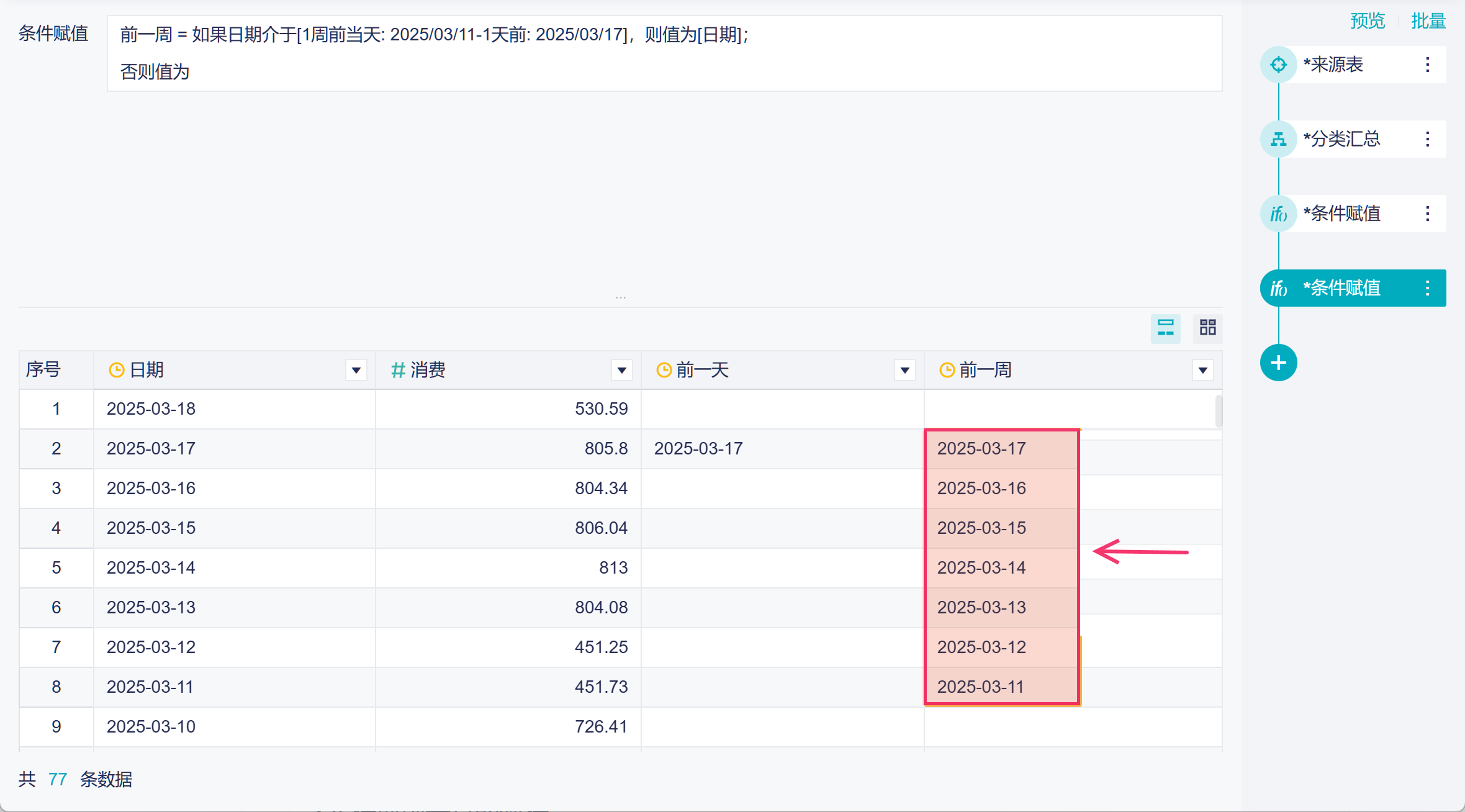Screen dimensions: 1465x812
Task: Open the 前一天 column filter dropdown
Action: (904, 371)
